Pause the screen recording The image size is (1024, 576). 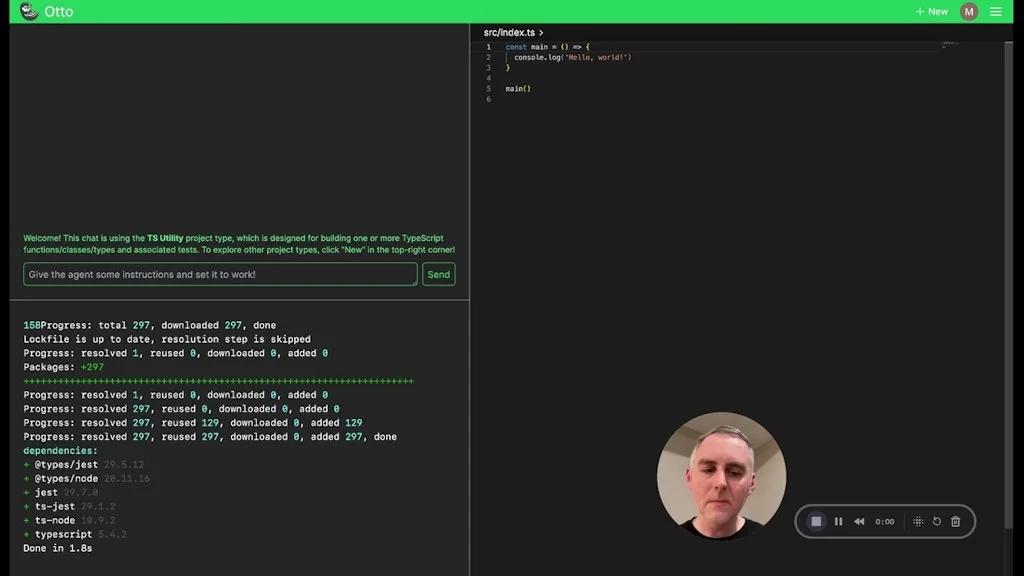[x=838, y=521]
